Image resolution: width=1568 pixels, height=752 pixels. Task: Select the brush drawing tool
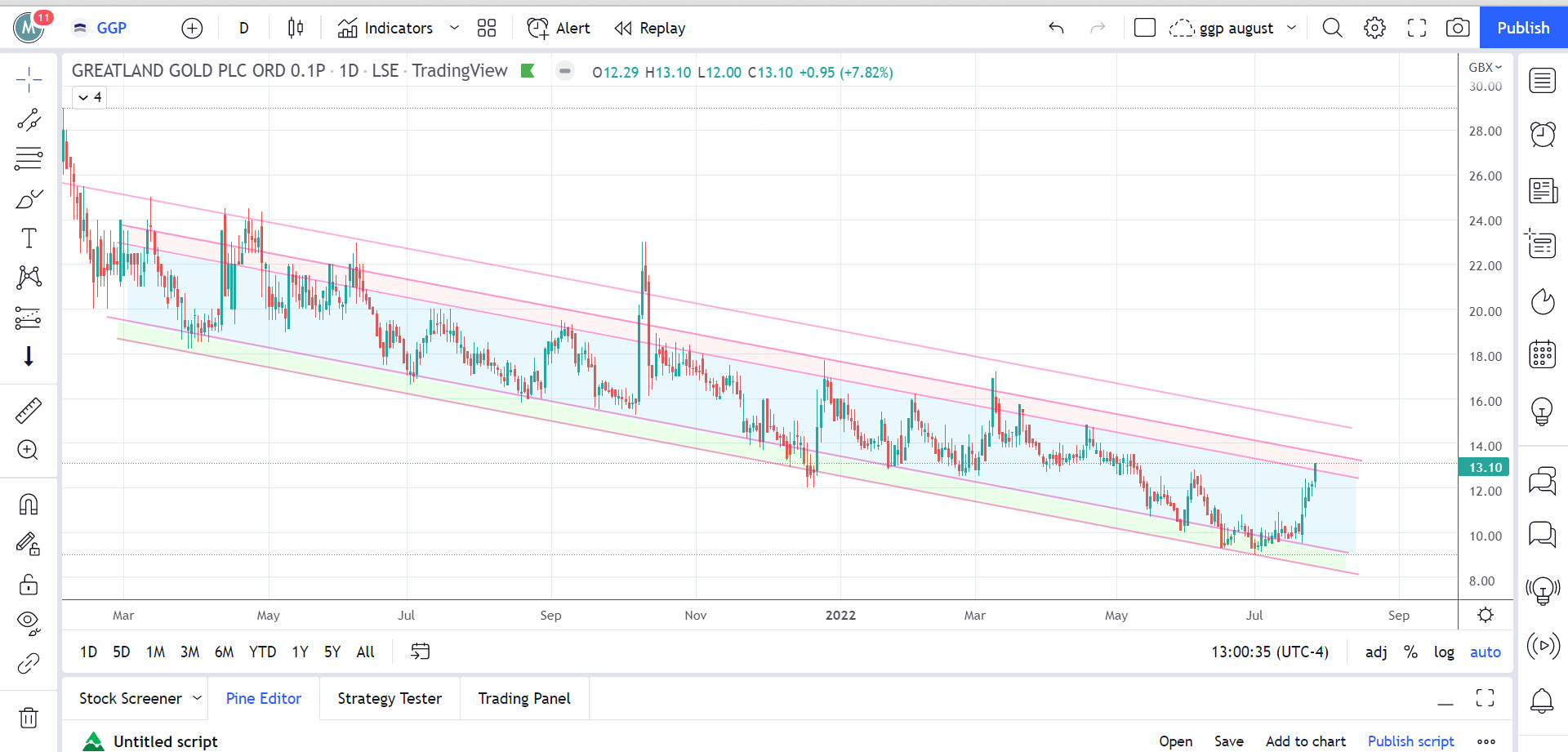tap(29, 199)
